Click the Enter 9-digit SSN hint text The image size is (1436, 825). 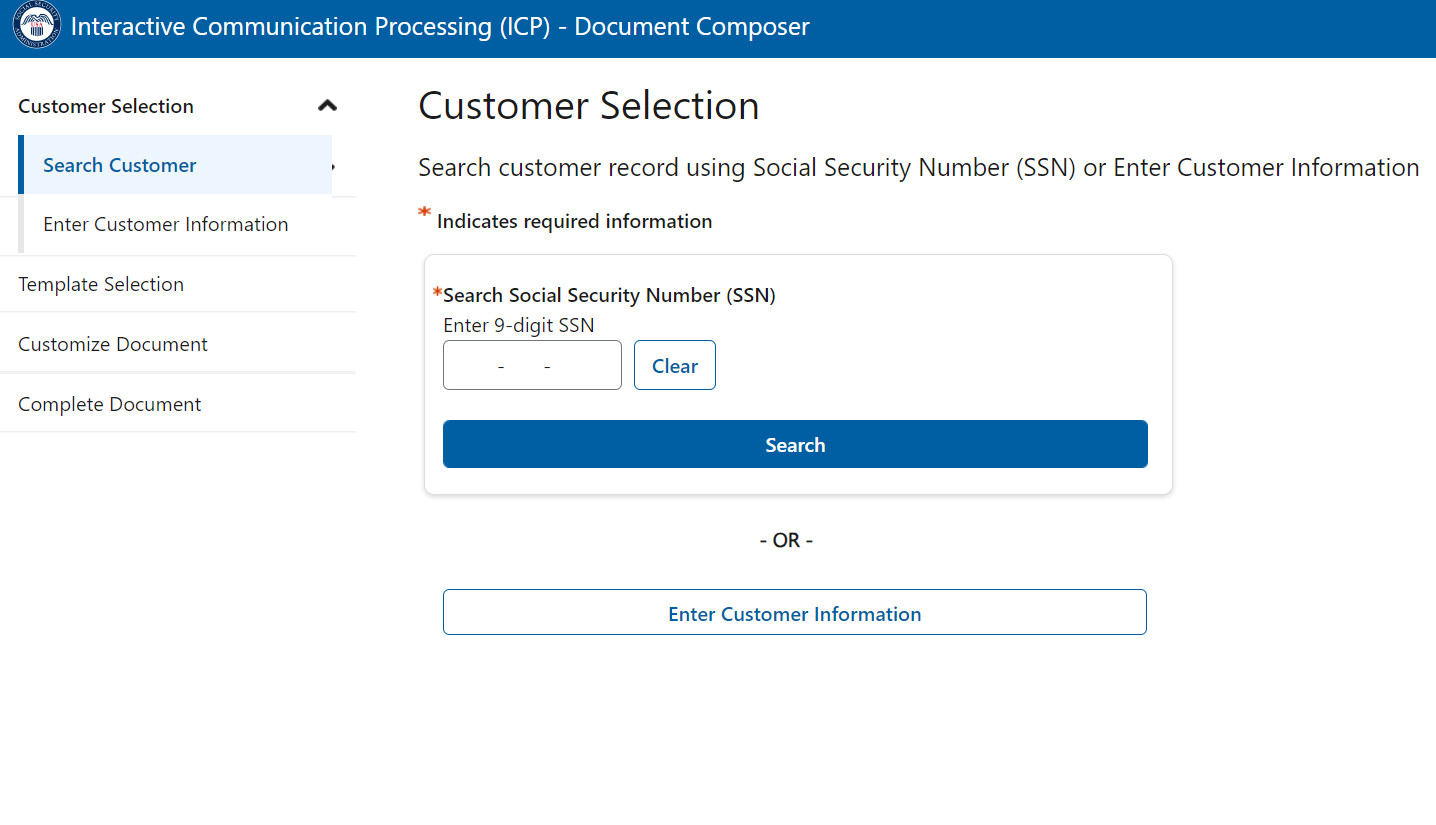coord(518,325)
